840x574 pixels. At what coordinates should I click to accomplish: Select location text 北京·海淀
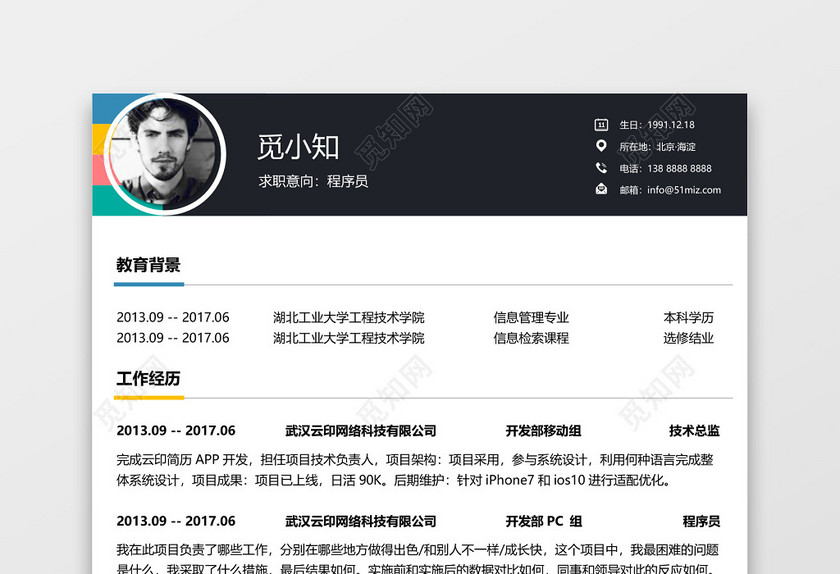[x=676, y=147]
